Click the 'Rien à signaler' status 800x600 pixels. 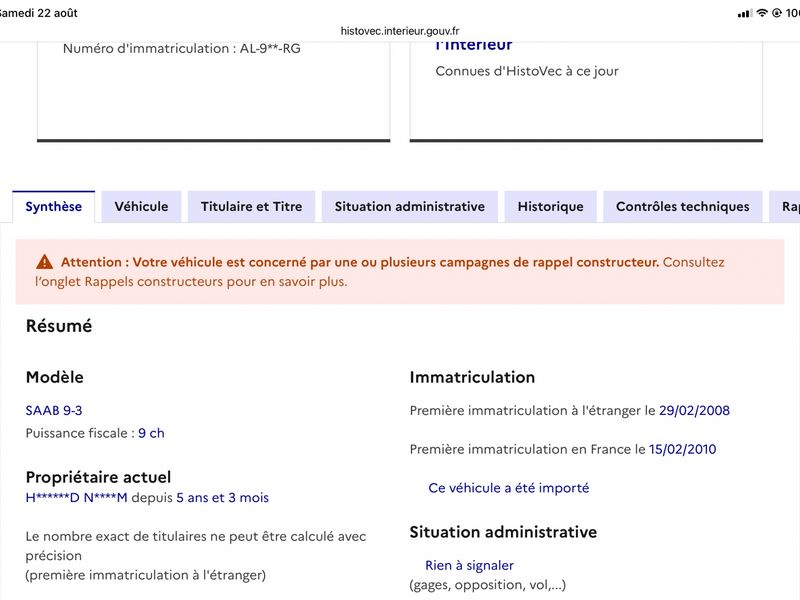click(x=469, y=565)
